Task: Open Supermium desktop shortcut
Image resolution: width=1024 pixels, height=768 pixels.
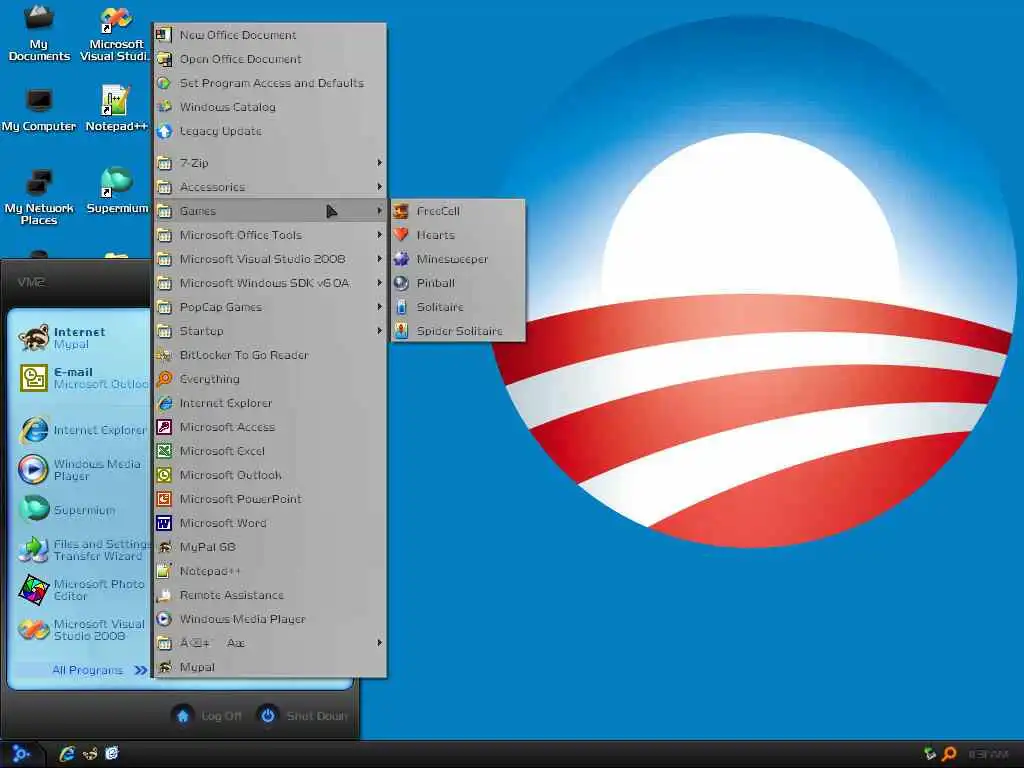Action: pos(117,189)
